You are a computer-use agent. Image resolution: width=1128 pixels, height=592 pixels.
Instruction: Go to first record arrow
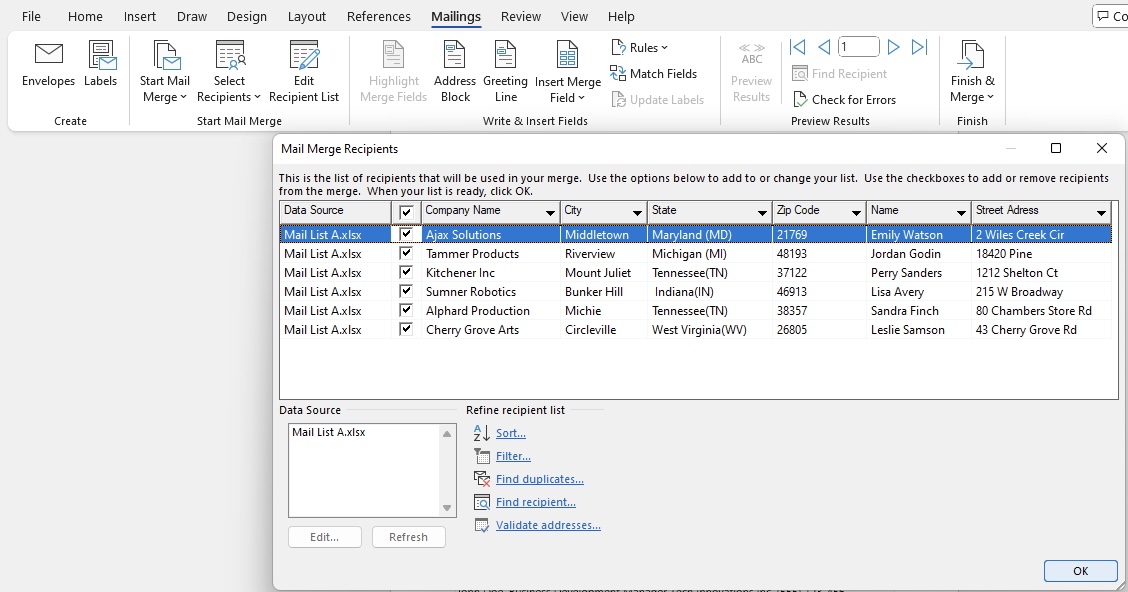[x=797, y=47]
